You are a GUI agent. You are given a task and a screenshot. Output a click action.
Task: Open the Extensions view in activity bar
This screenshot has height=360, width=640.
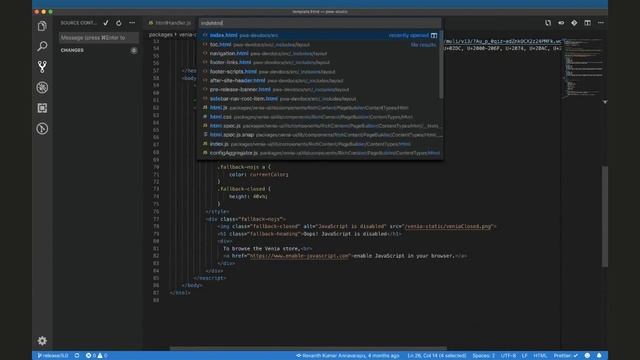42,108
